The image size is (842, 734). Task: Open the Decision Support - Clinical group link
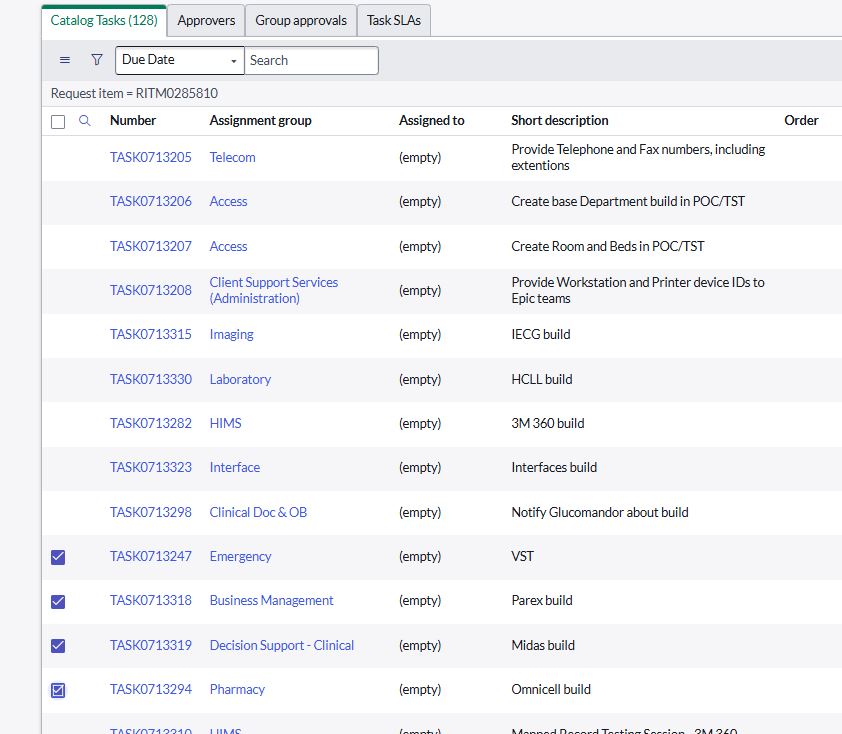point(281,645)
